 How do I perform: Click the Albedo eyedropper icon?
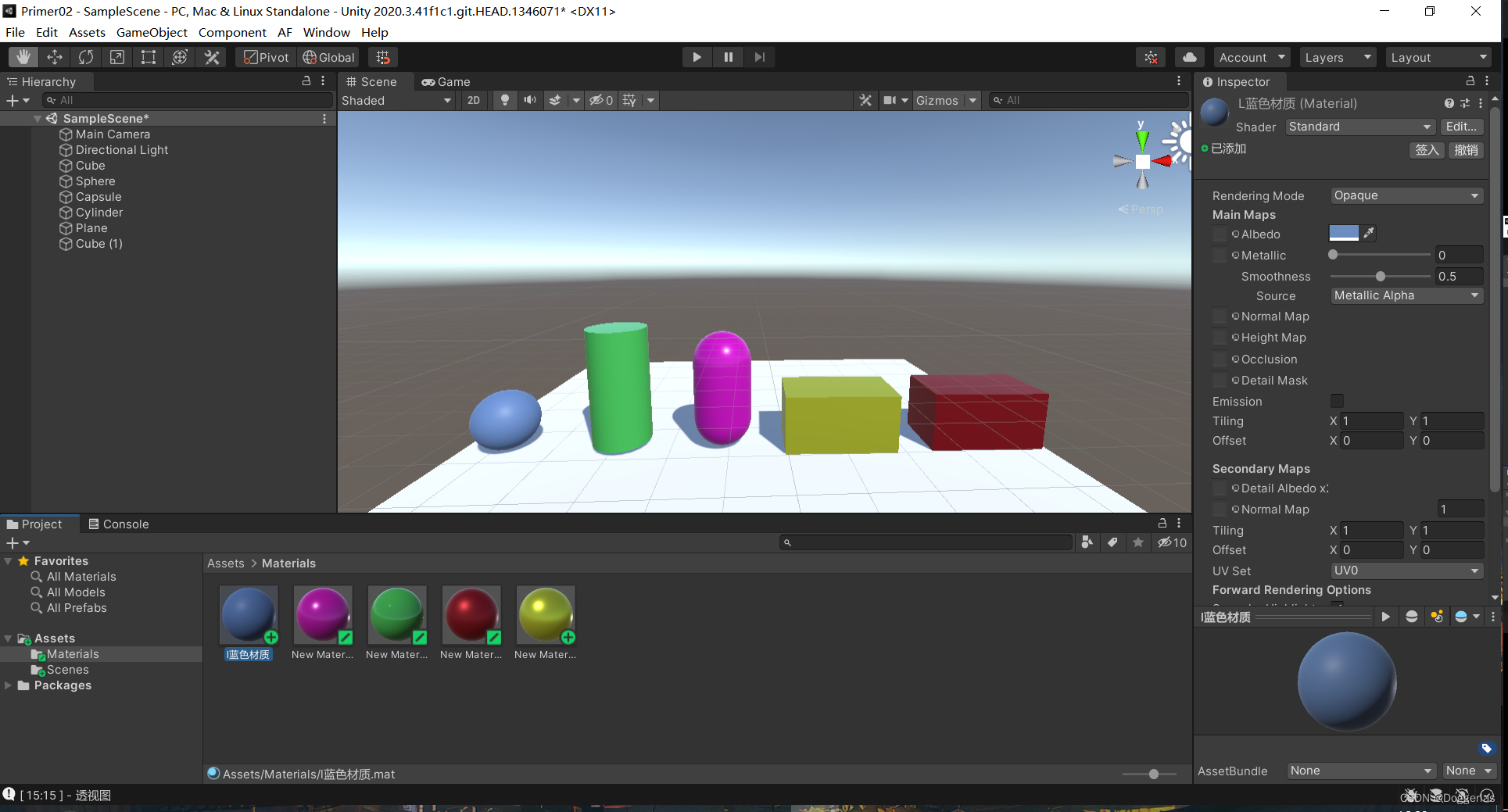(x=1368, y=233)
